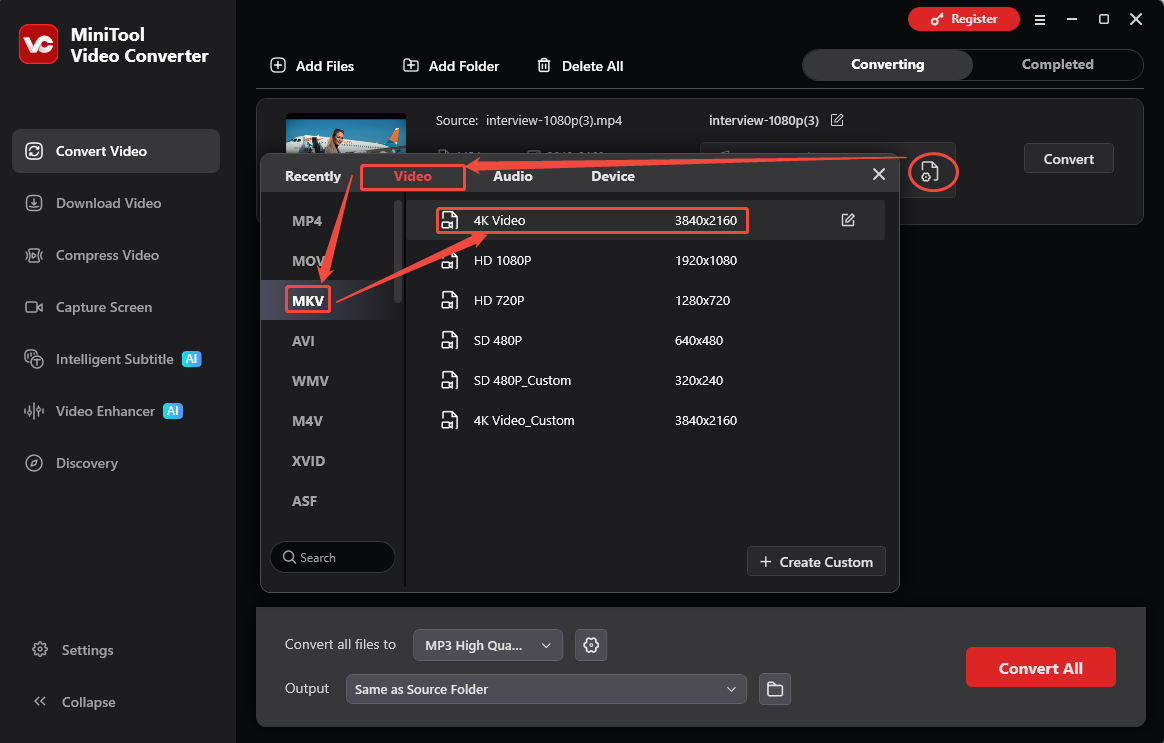This screenshot has height=743, width=1164.
Task: Choose the HD 720P preset
Action: [x=645, y=301]
